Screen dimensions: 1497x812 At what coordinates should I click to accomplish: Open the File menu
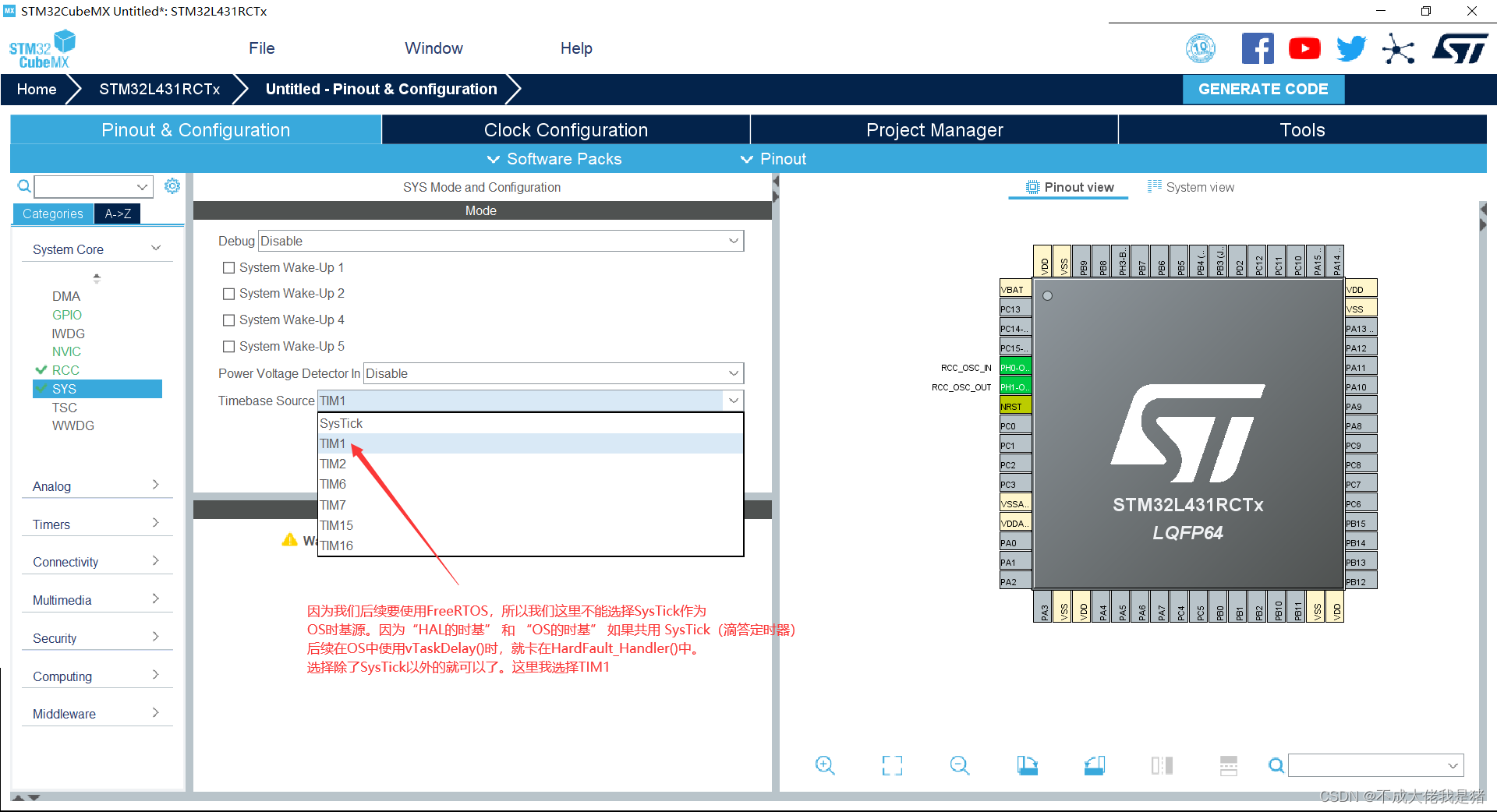(x=262, y=48)
